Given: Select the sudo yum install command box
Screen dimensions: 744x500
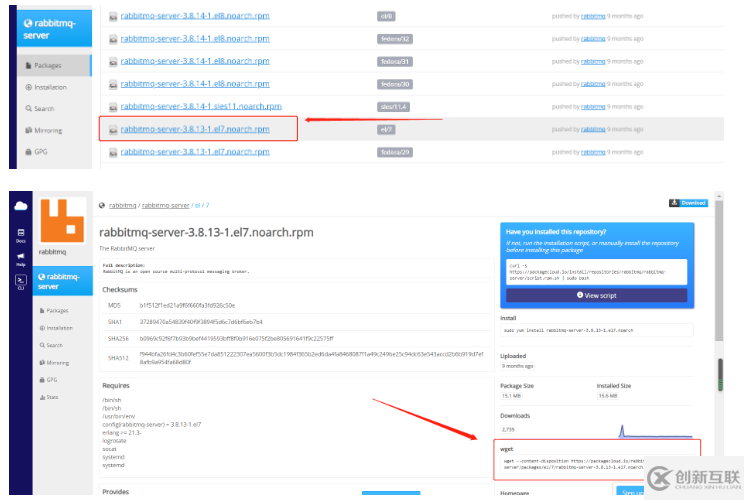Looking at the screenshot, I should pyautogui.click(x=597, y=330).
